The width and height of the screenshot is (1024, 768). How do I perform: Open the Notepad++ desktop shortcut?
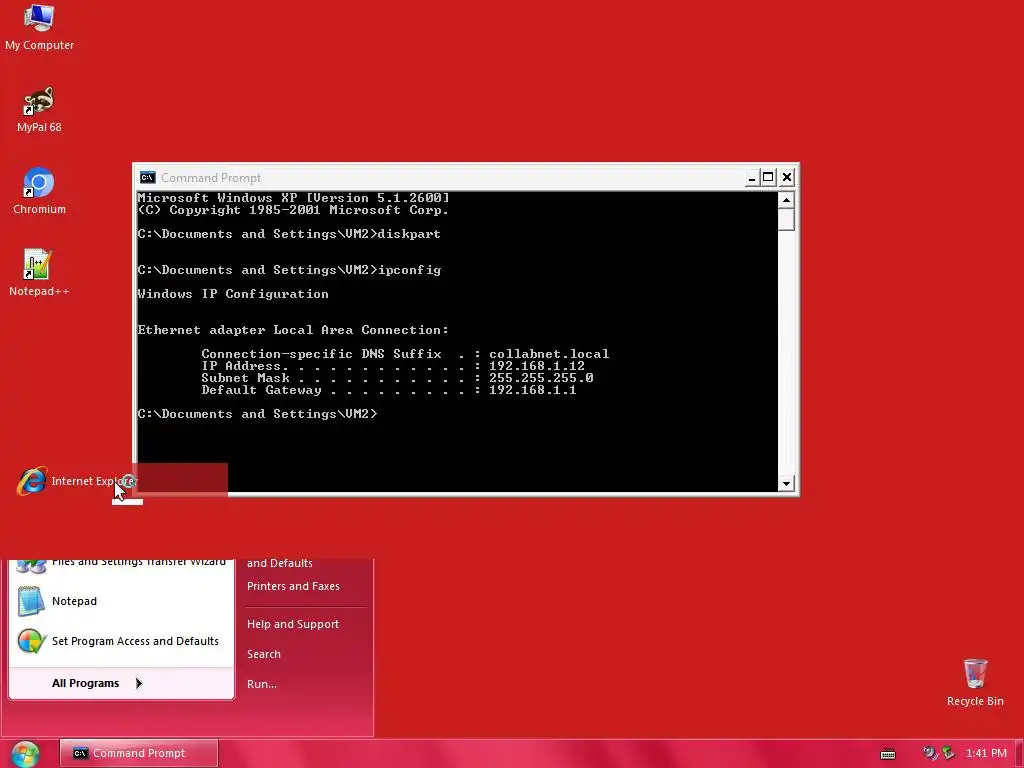coord(39,273)
